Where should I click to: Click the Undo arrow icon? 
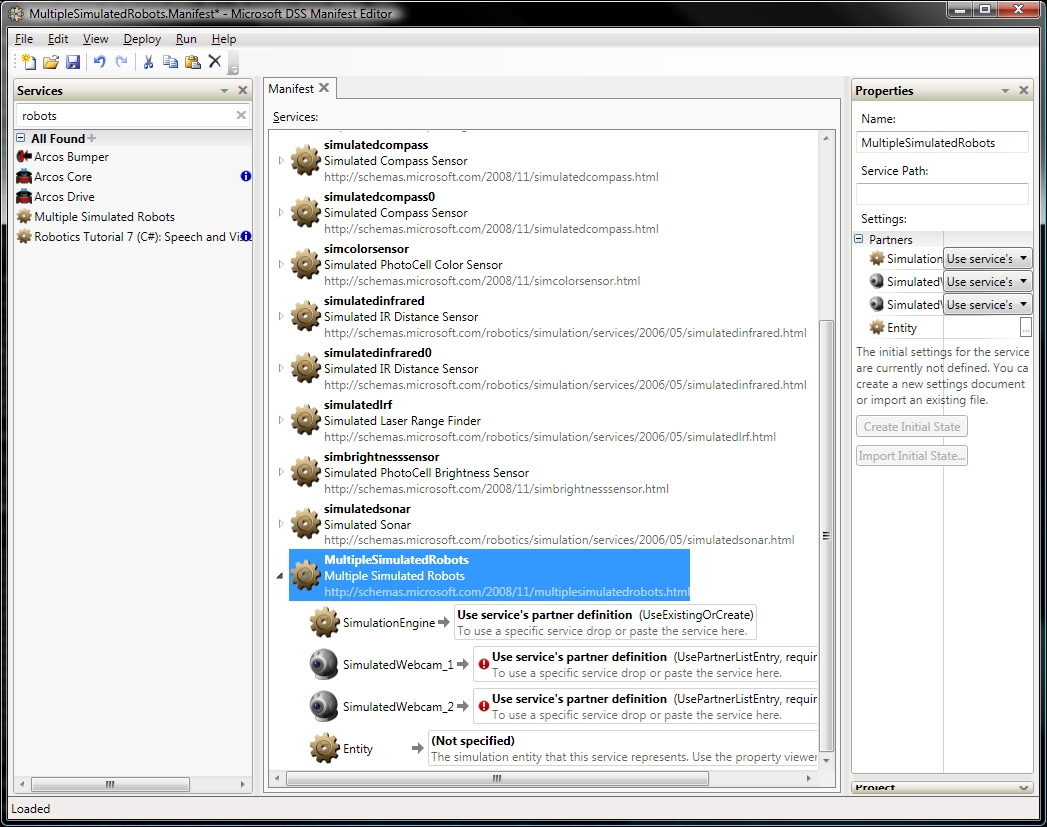click(x=99, y=62)
